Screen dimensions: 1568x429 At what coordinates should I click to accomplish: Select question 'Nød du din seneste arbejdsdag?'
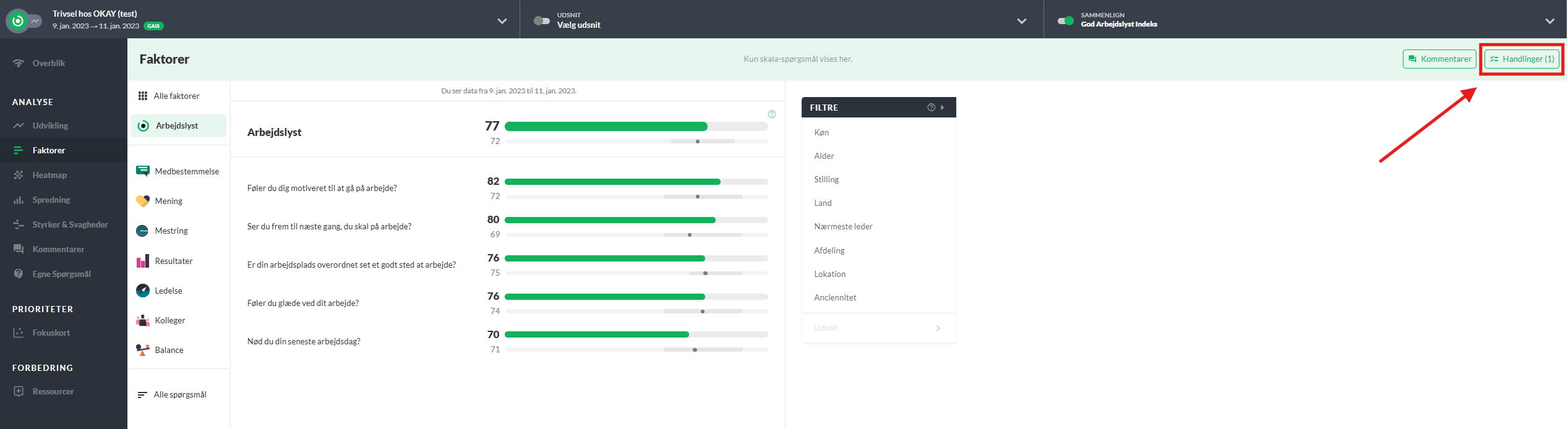pyautogui.click(x=304, y=341)
